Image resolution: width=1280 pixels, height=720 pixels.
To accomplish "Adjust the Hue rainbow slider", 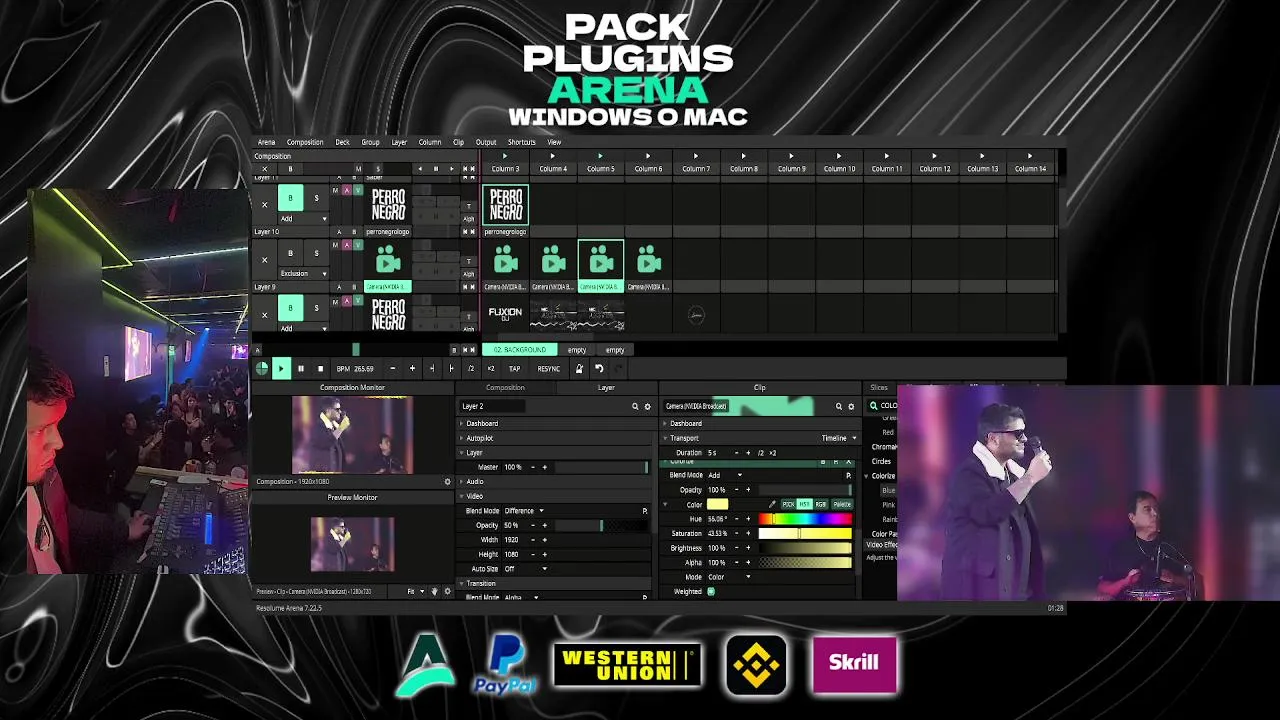I will [x=805, y=520].
